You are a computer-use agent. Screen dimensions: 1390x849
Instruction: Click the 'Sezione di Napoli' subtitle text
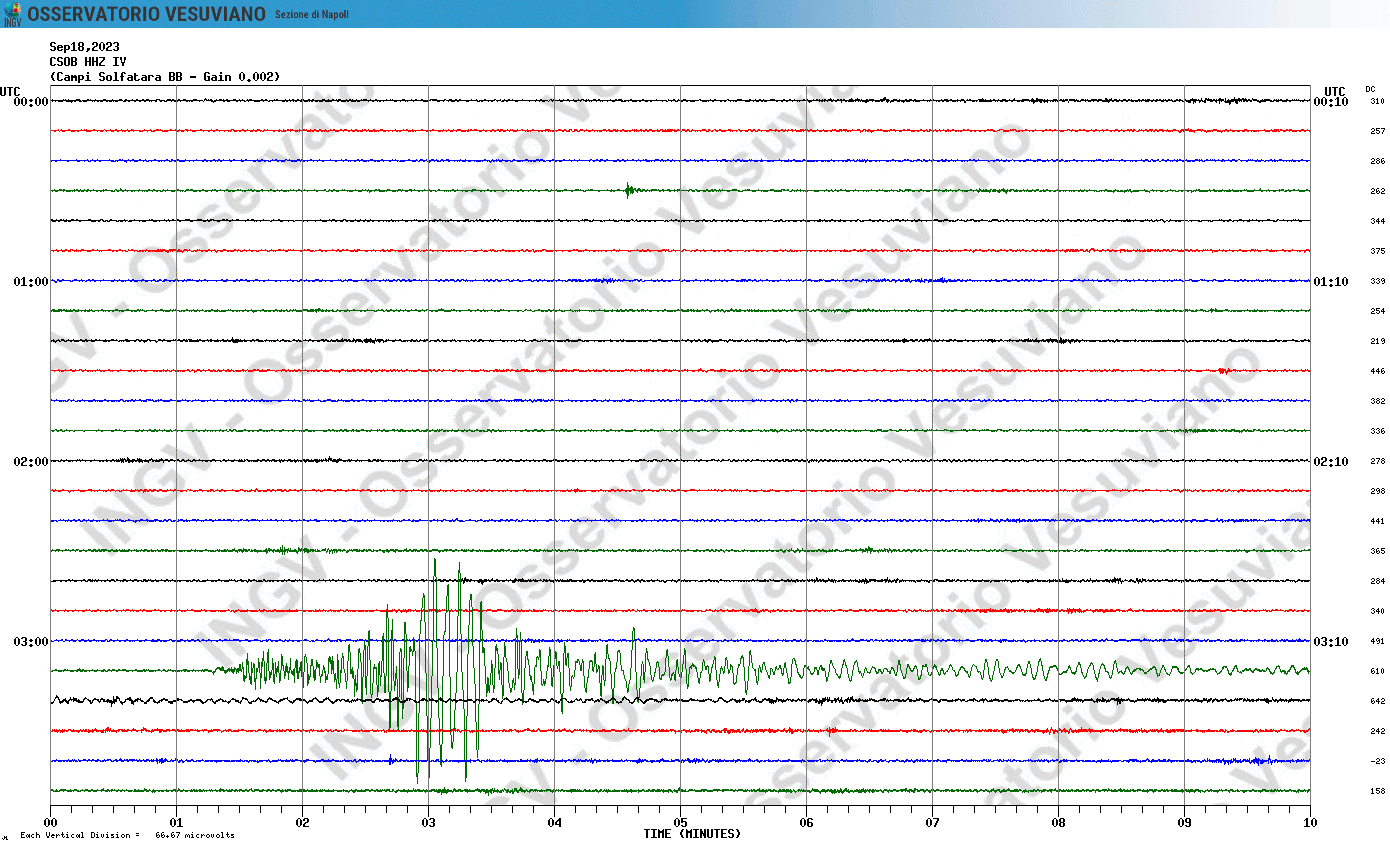click(312, 14)
